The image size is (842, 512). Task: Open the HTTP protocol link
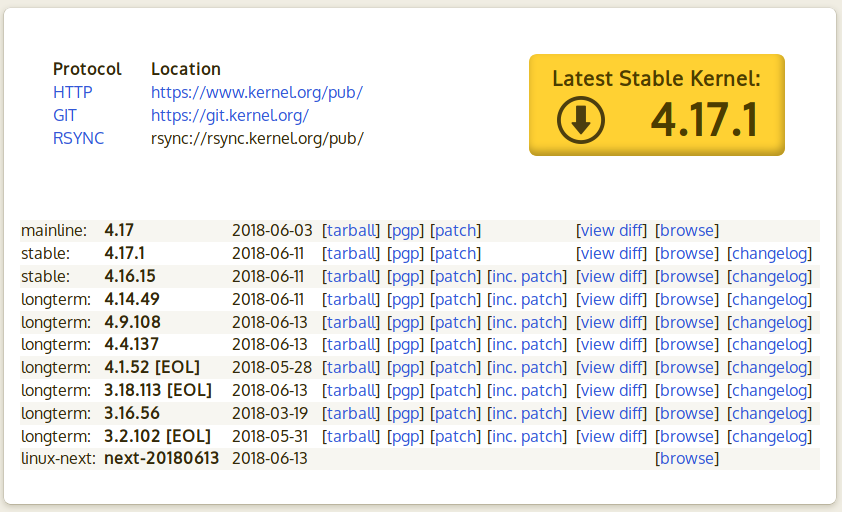[72, 92]
